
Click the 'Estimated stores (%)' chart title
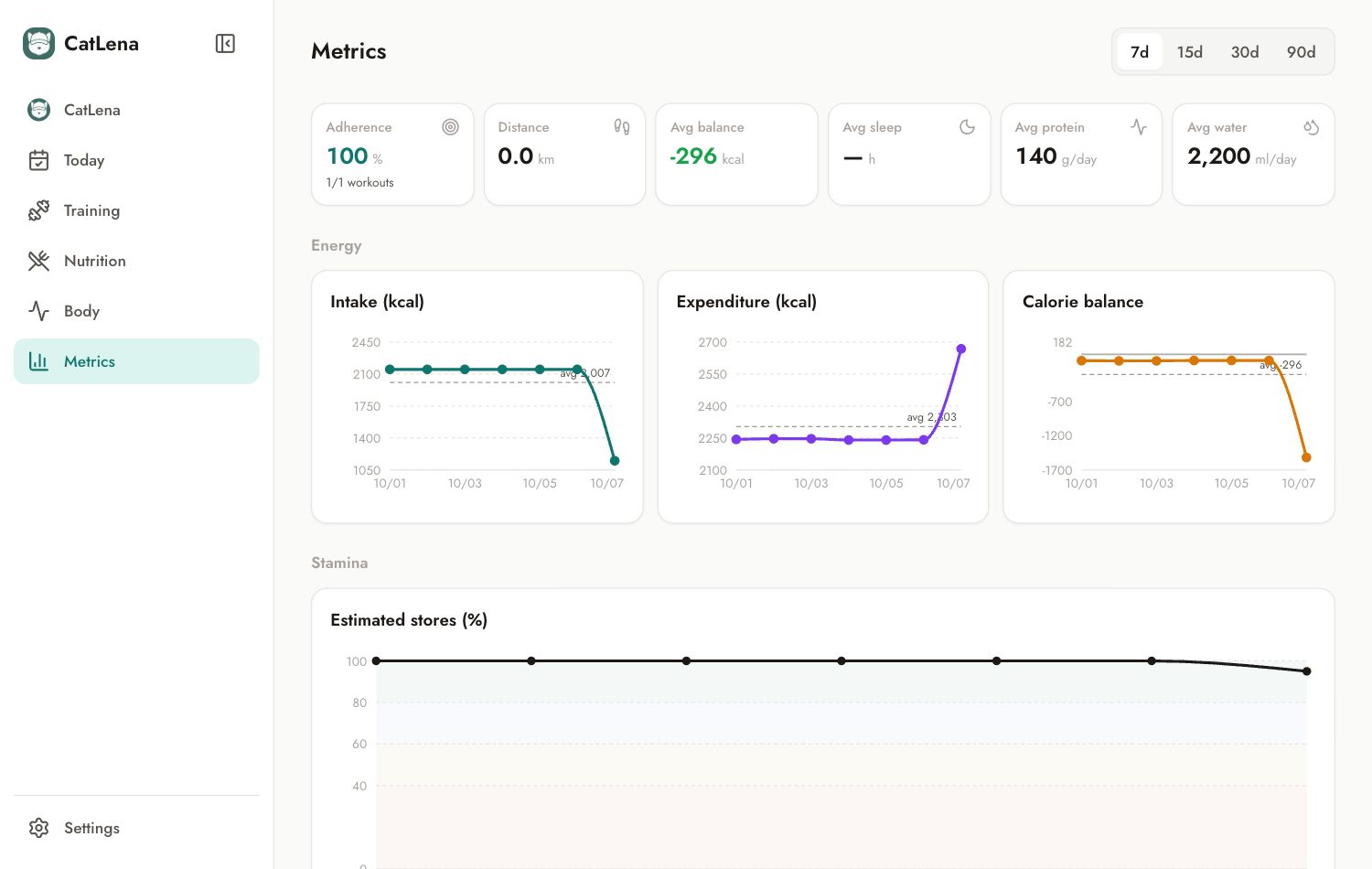click(x=409, y=620)
